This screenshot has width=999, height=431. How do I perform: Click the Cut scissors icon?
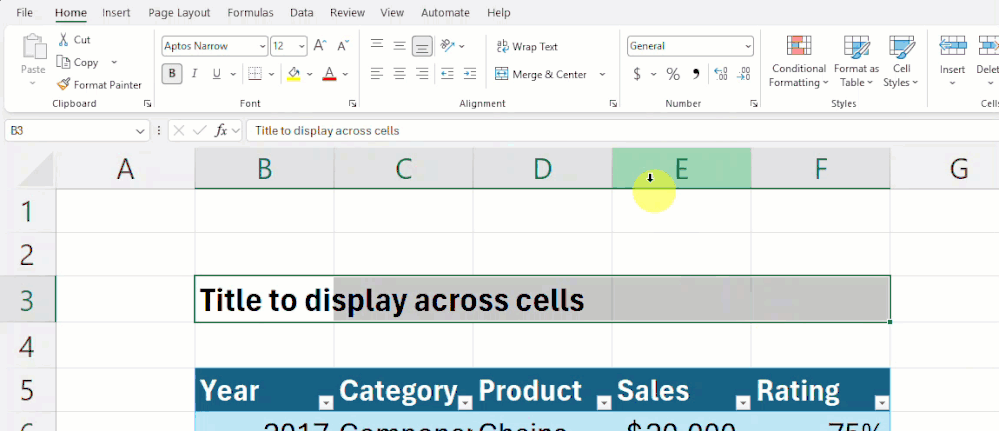pyautogui.click(x=63, y=40)
